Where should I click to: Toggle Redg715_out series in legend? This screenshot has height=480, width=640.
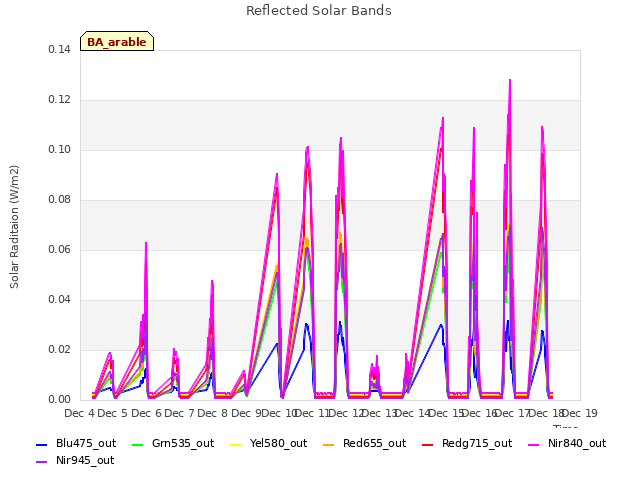[467, 444]
